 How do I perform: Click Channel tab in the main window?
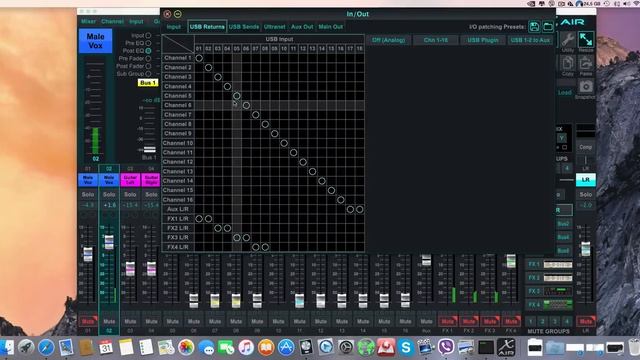point(112,21)
